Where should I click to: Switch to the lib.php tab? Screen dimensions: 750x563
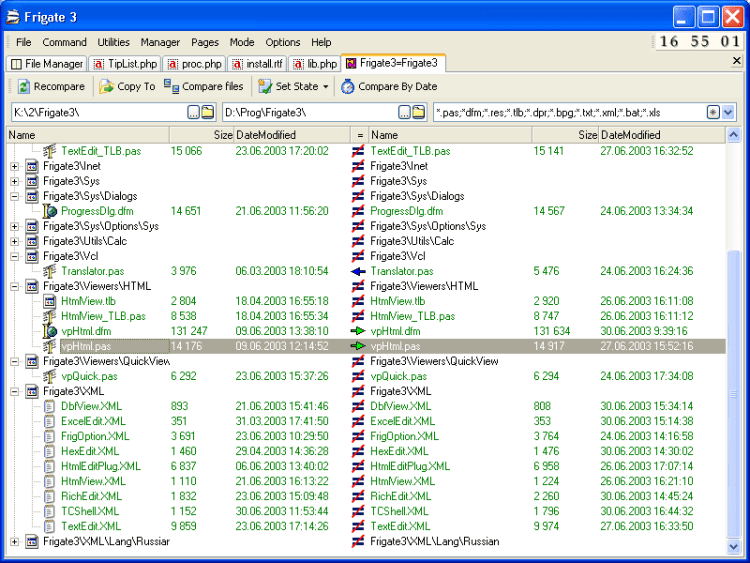314,64
